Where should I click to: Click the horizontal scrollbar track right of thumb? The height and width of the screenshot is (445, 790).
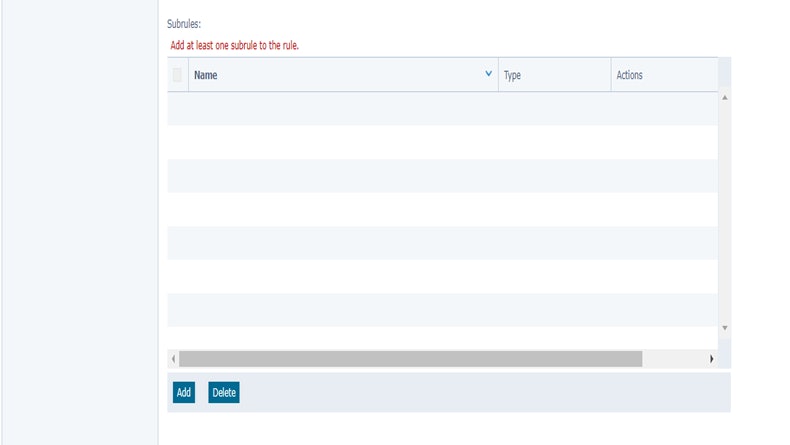click(x=675, y=358)
